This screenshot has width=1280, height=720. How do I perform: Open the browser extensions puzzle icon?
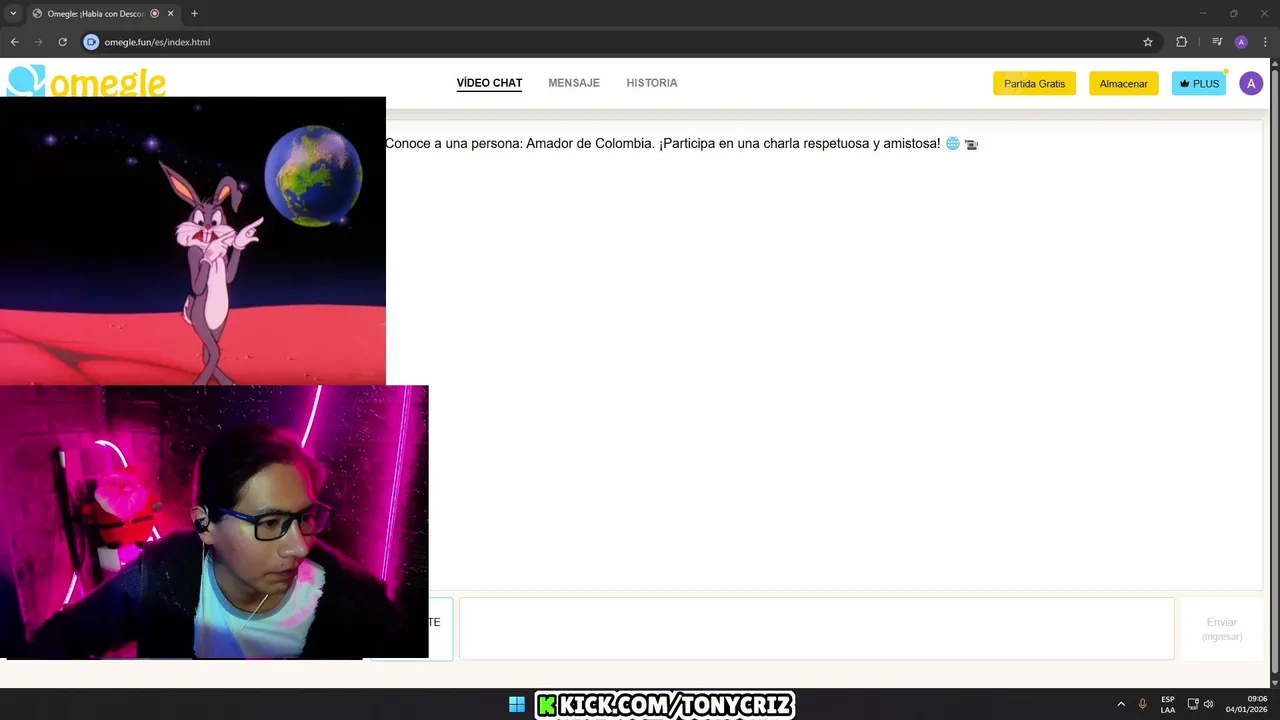click(1181, 42)
